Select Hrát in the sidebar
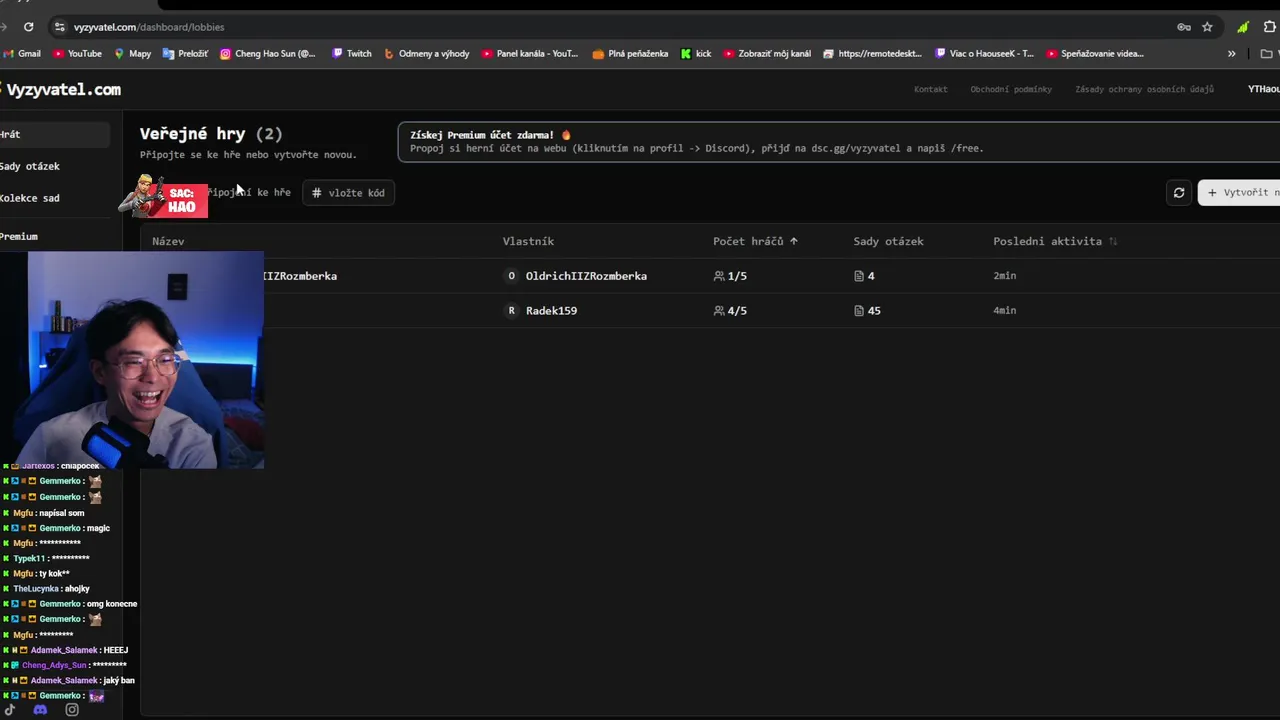Image resolution: width=1280 pixels, height=720 pixels. point(55,134)
